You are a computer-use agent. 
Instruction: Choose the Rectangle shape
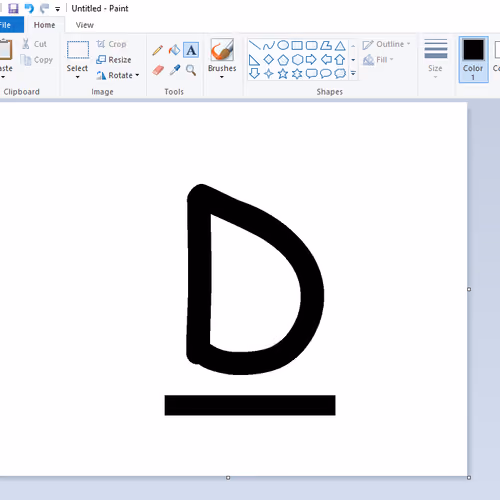point(297,45)
